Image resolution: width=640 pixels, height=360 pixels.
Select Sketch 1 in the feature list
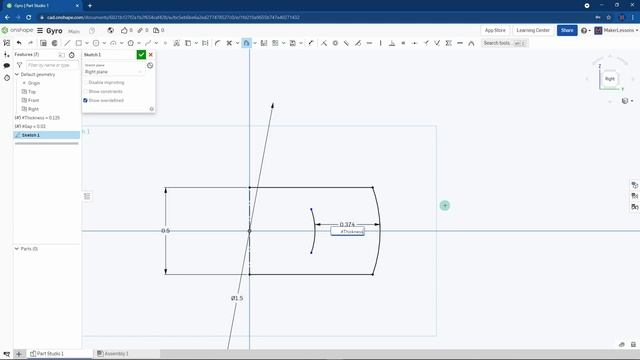(x=47, y=135)
